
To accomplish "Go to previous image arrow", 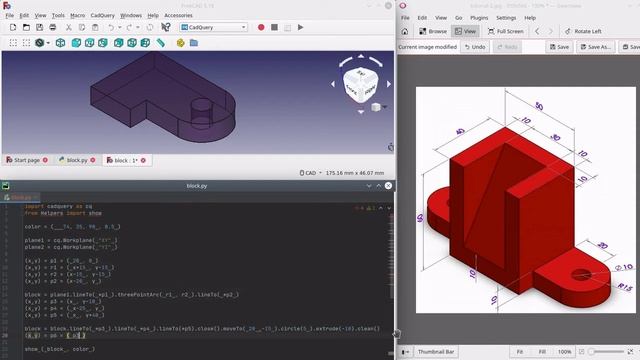I will (x=537, y=31).
